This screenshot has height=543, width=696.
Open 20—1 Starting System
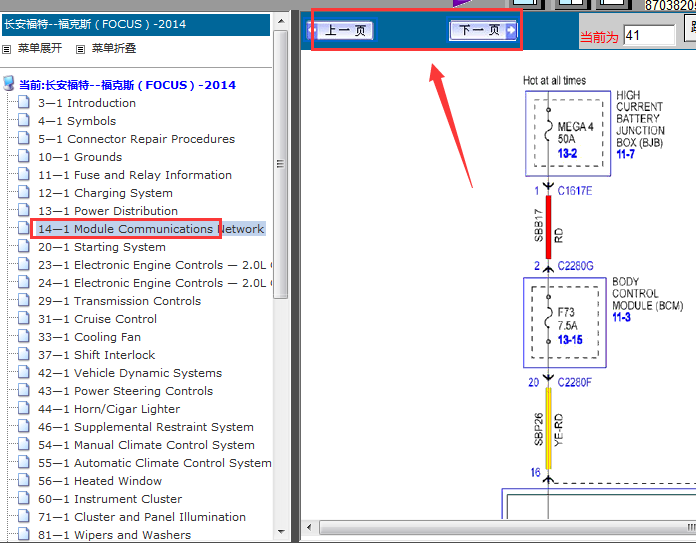102,247
